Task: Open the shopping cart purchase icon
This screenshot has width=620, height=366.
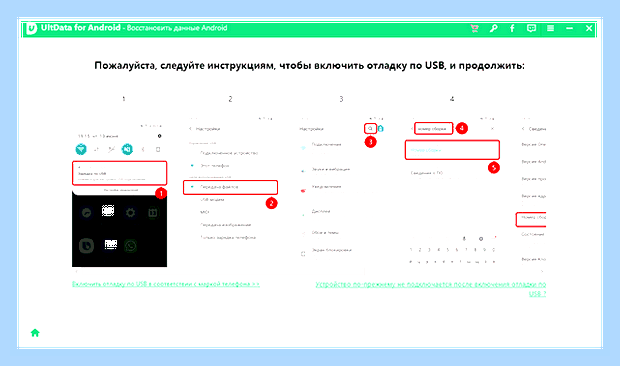Action: click(x=474, y=28)
